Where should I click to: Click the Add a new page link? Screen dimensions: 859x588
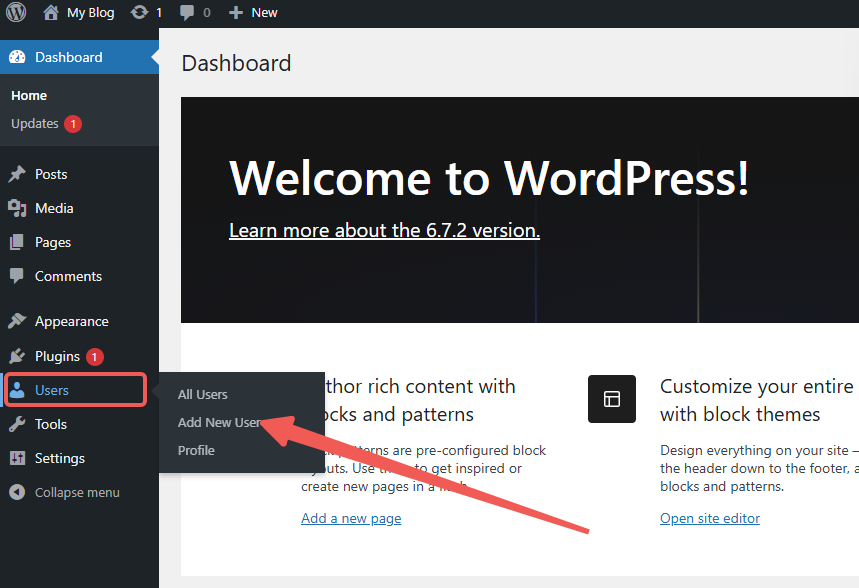click(351, 518)
